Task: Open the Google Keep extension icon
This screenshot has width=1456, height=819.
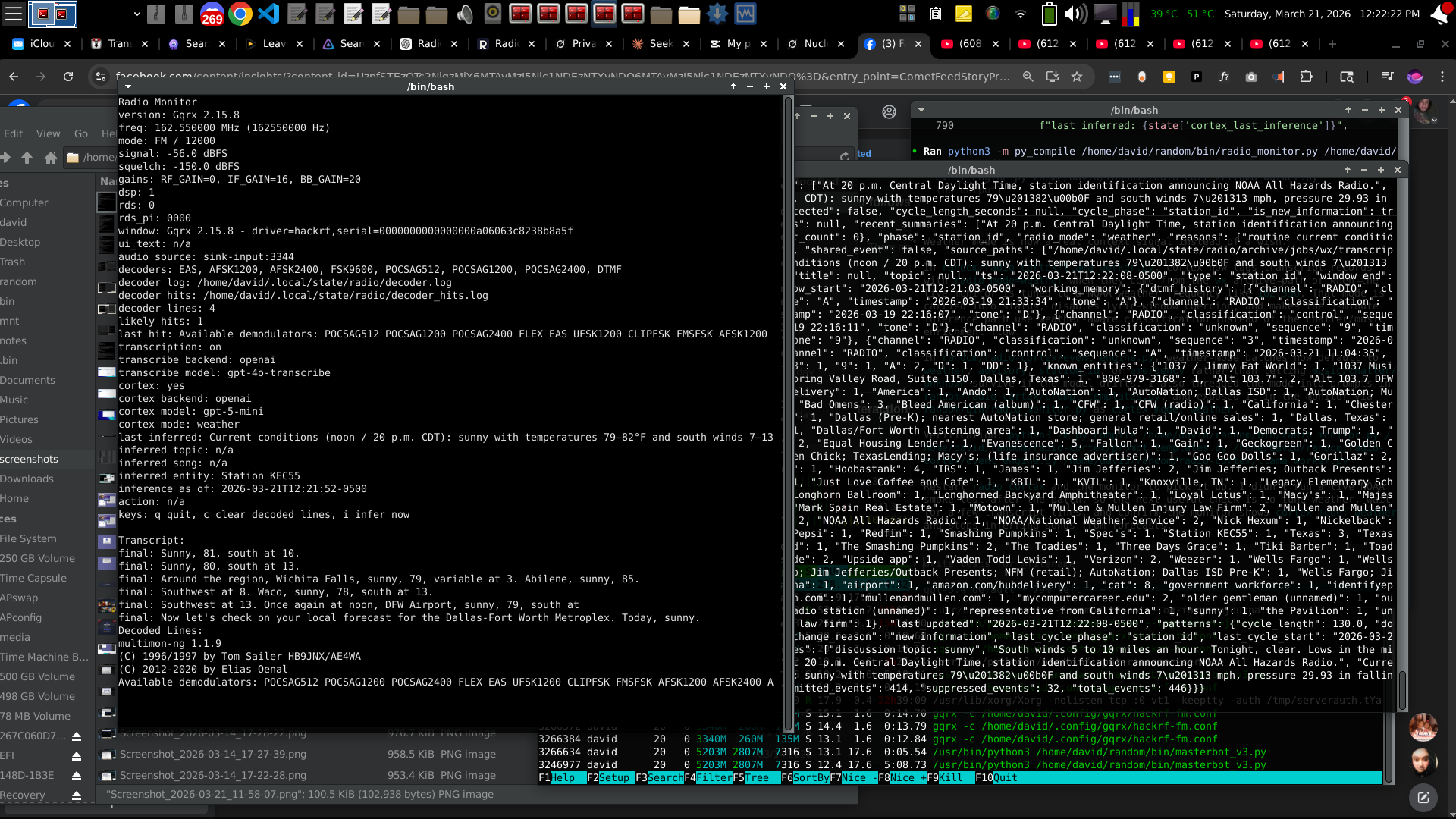Action: coord(1169,77)
